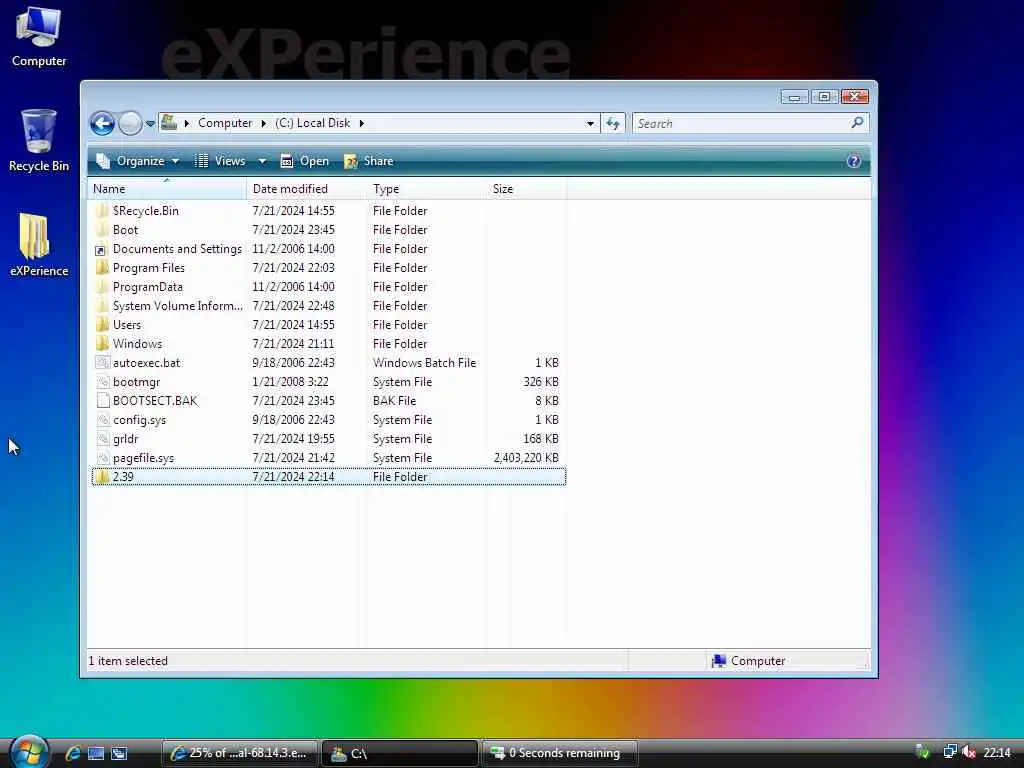
Task: Select the 2.39 folder icon
Action: [x=102, y=477]
